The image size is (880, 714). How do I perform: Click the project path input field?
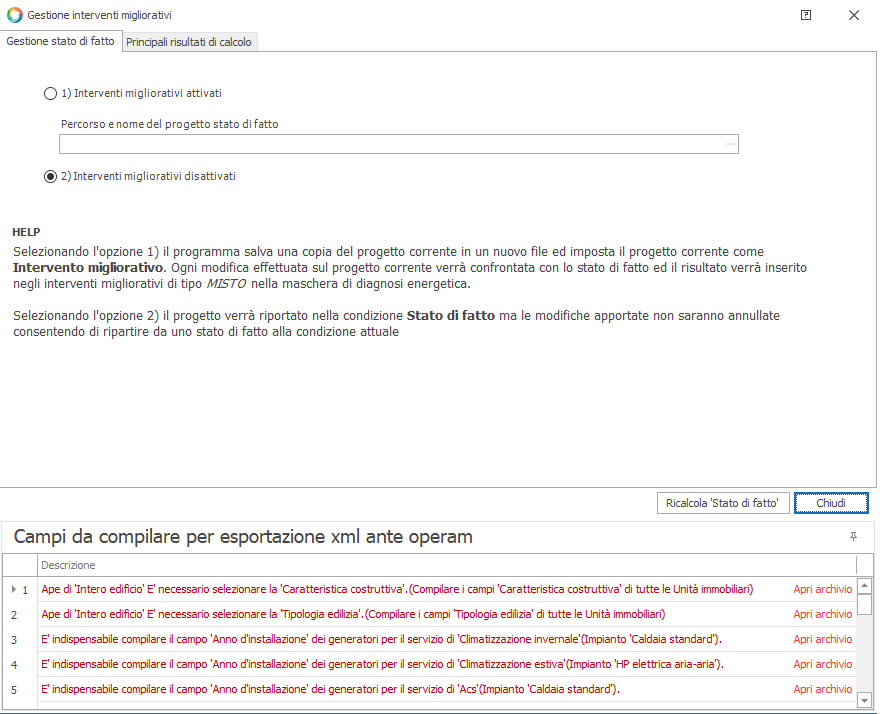pyautogui.click(x=390, y=145)
